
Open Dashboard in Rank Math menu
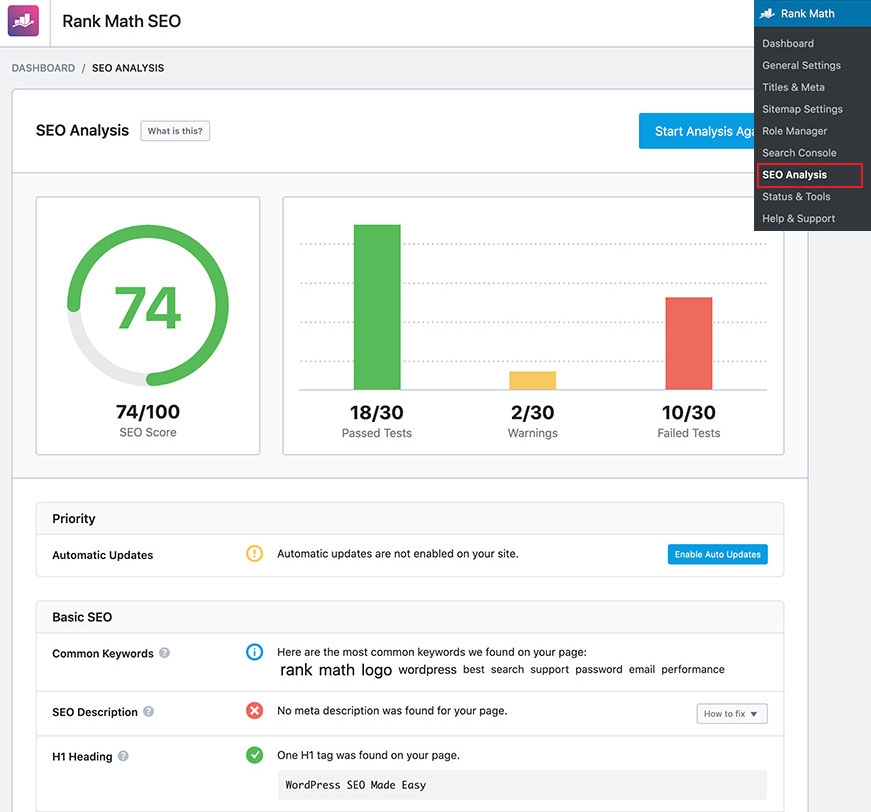point(788,43)
